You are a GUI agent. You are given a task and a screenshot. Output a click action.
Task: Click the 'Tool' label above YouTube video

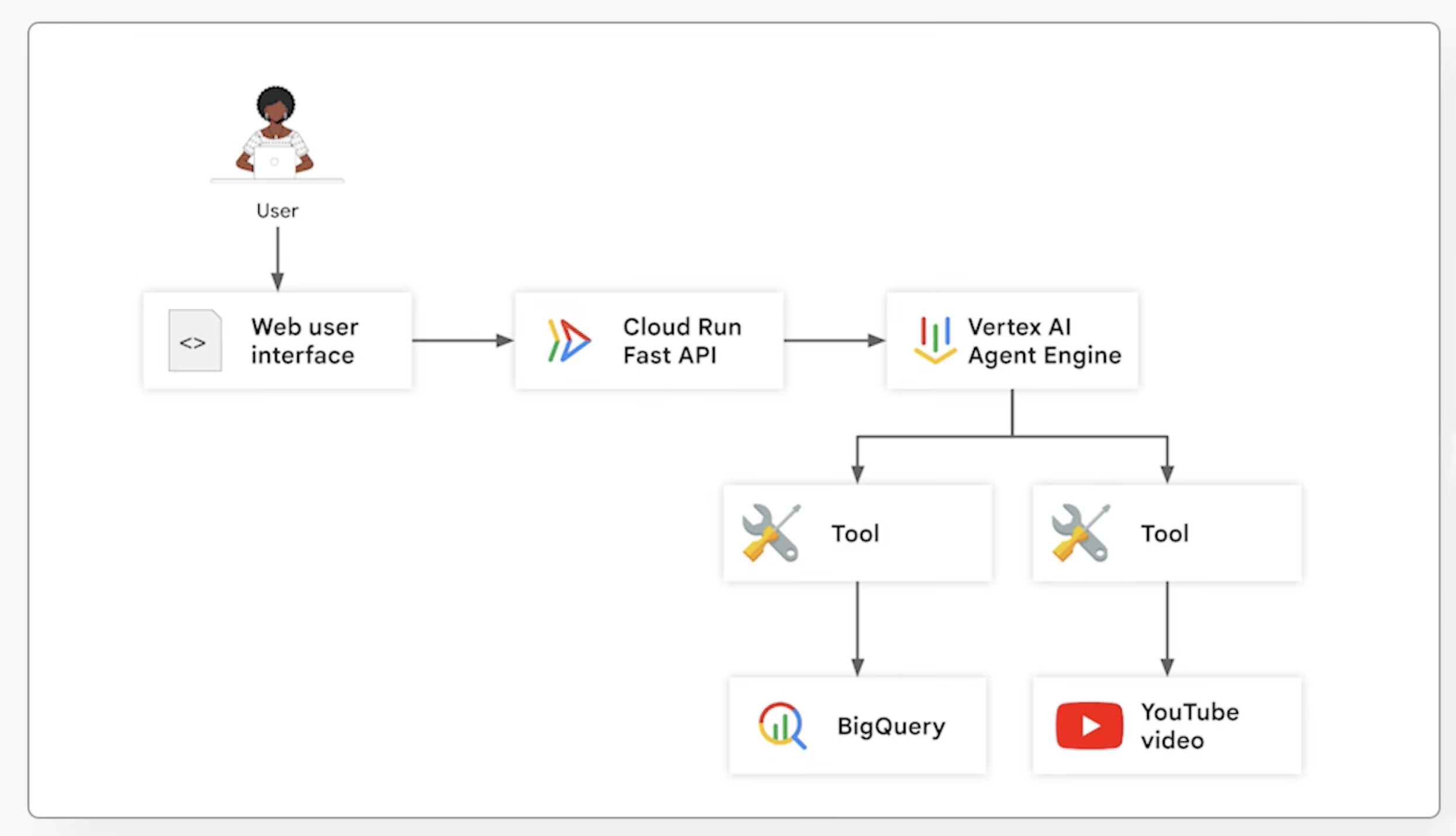tap(1164, 534)
